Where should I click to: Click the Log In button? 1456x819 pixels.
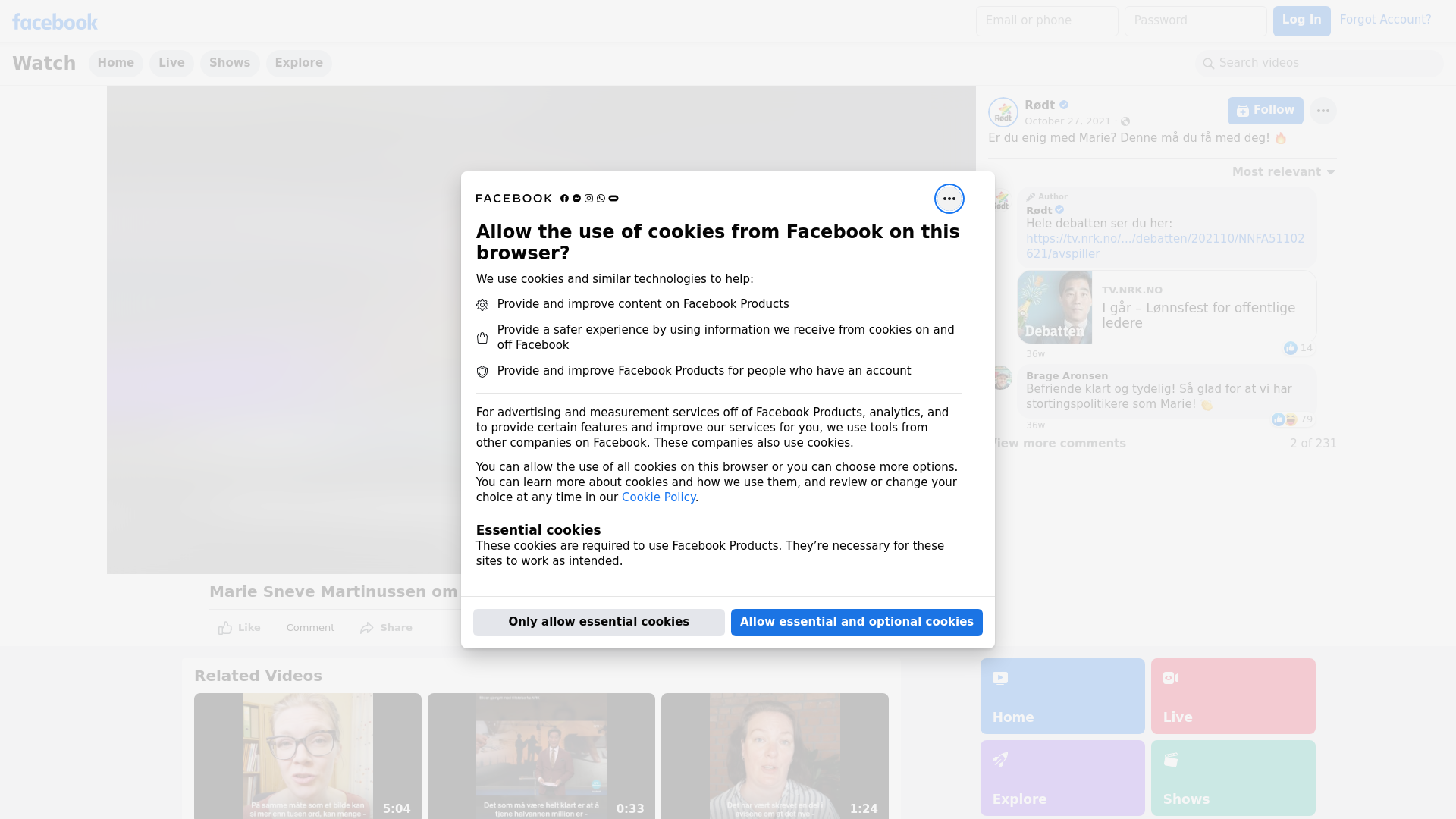tap(1301, 21)
